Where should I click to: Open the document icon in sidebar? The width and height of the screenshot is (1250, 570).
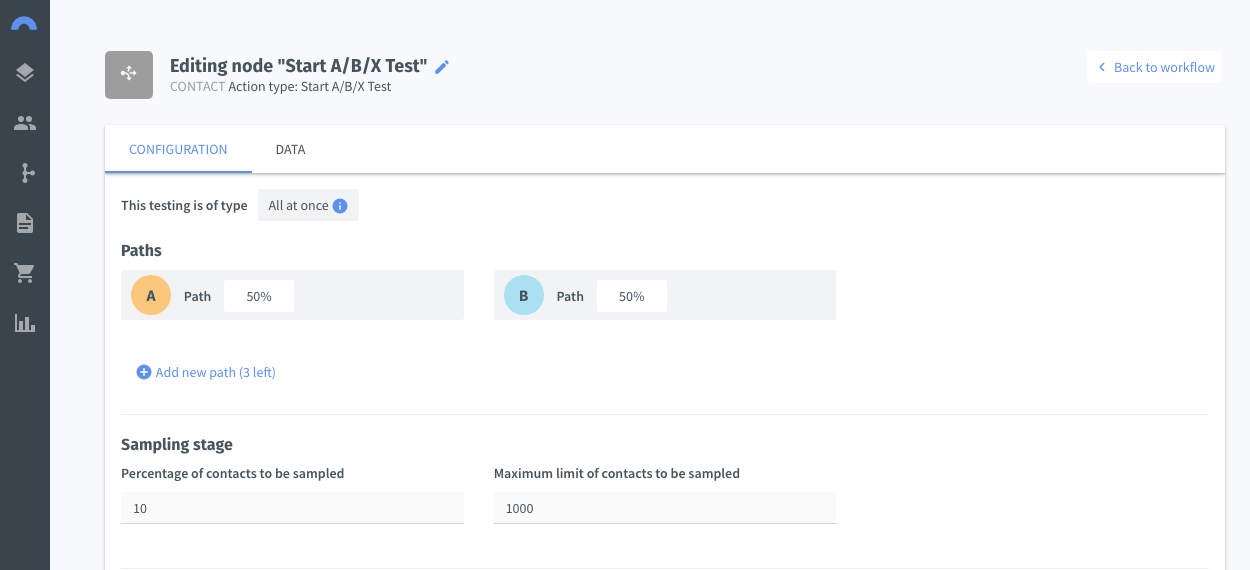(x=25, y=223)
